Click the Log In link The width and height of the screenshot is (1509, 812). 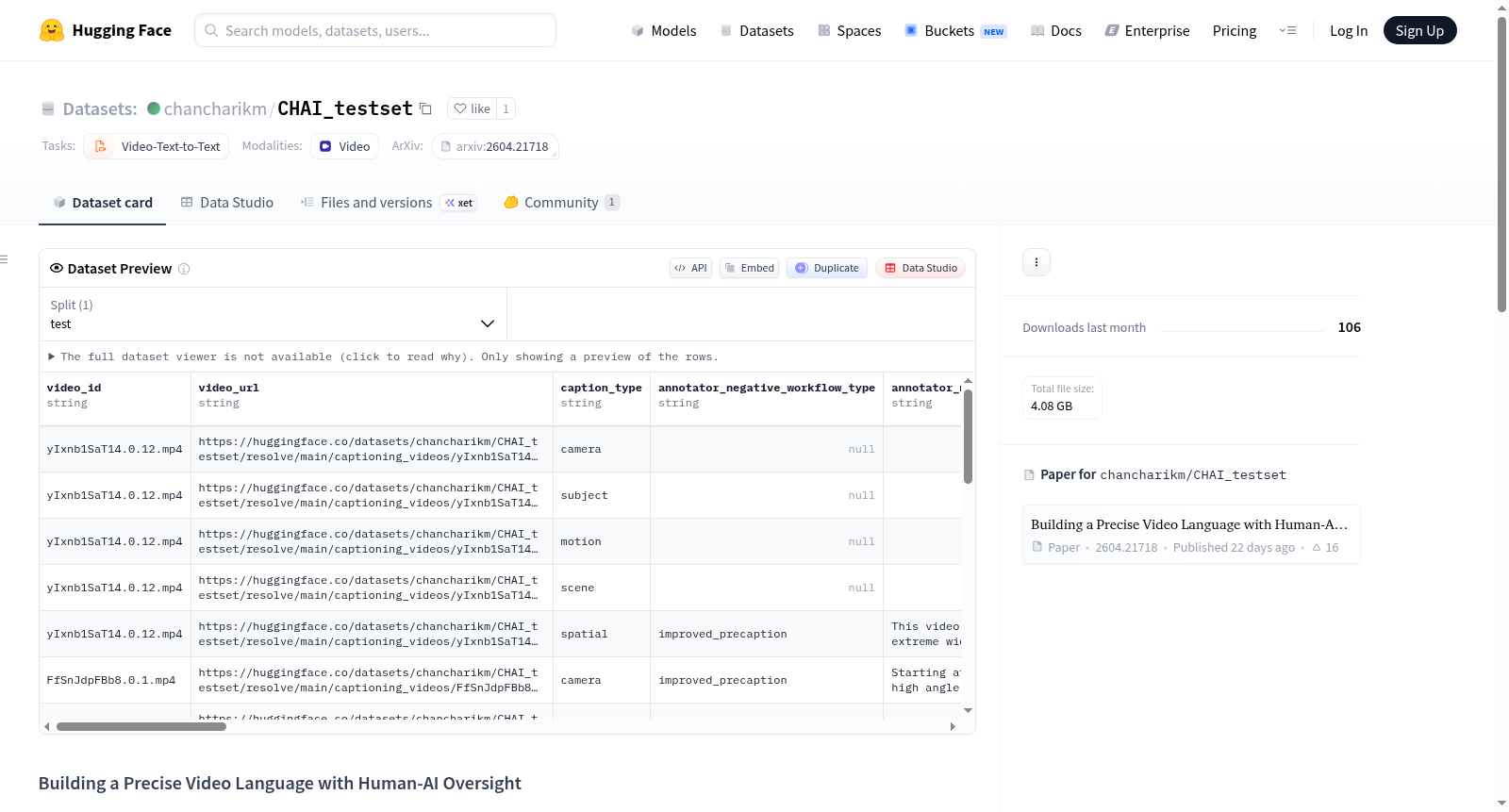1349,30
